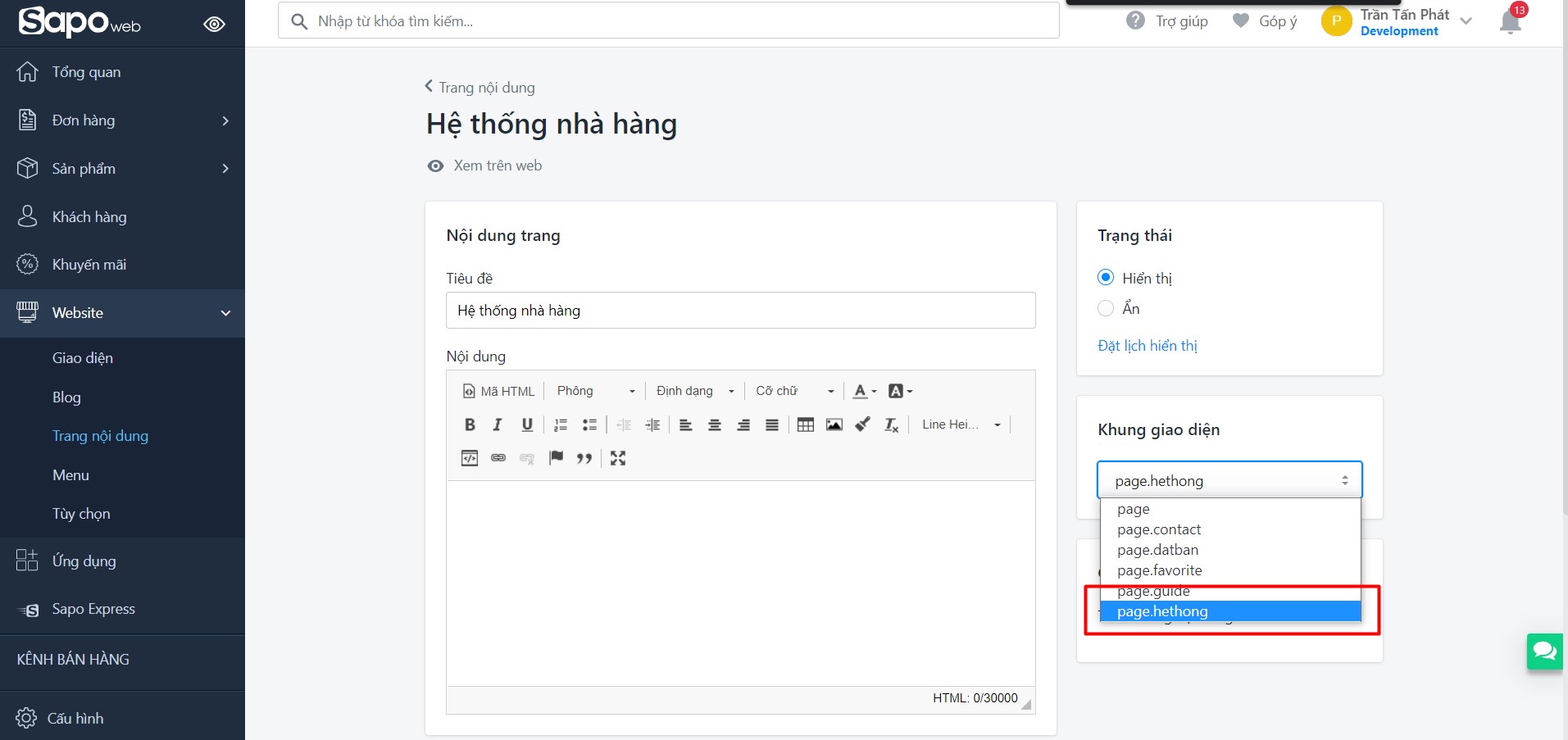Expand the Sản phẩm submenu arrow
1568x740 pixels.
point(225,169)
